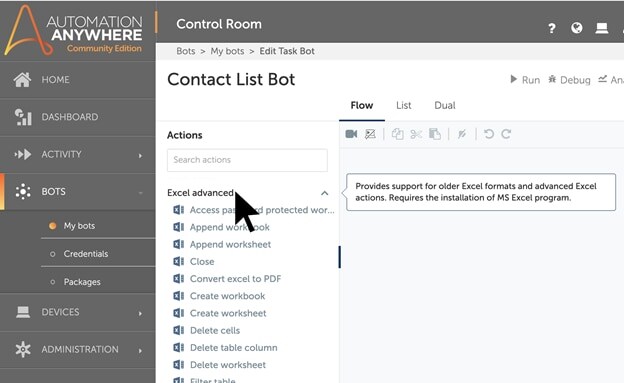Switch to the Dual view tab
This screenshot has width=624, height=383.
point(445,106)
